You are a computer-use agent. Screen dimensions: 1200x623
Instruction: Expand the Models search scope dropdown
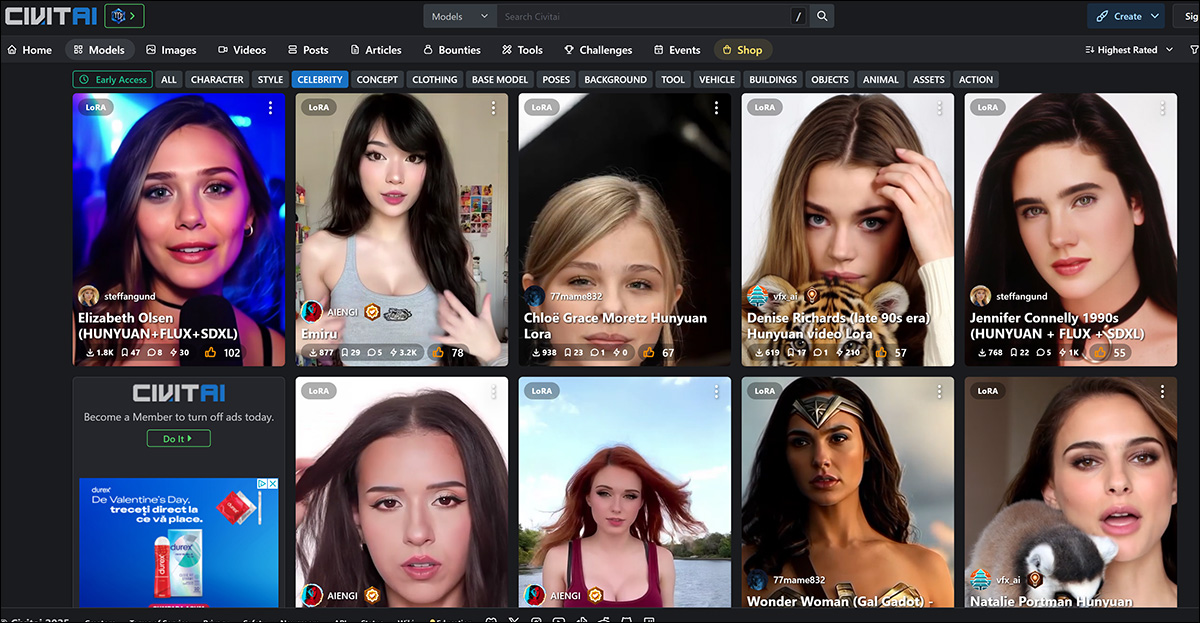click(459, 16)
